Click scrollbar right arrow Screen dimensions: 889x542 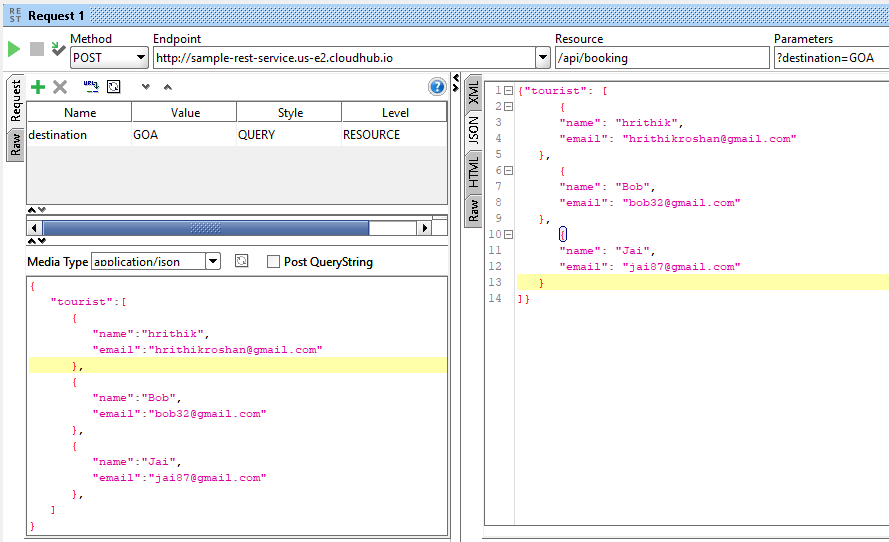(x=424, y=228)
